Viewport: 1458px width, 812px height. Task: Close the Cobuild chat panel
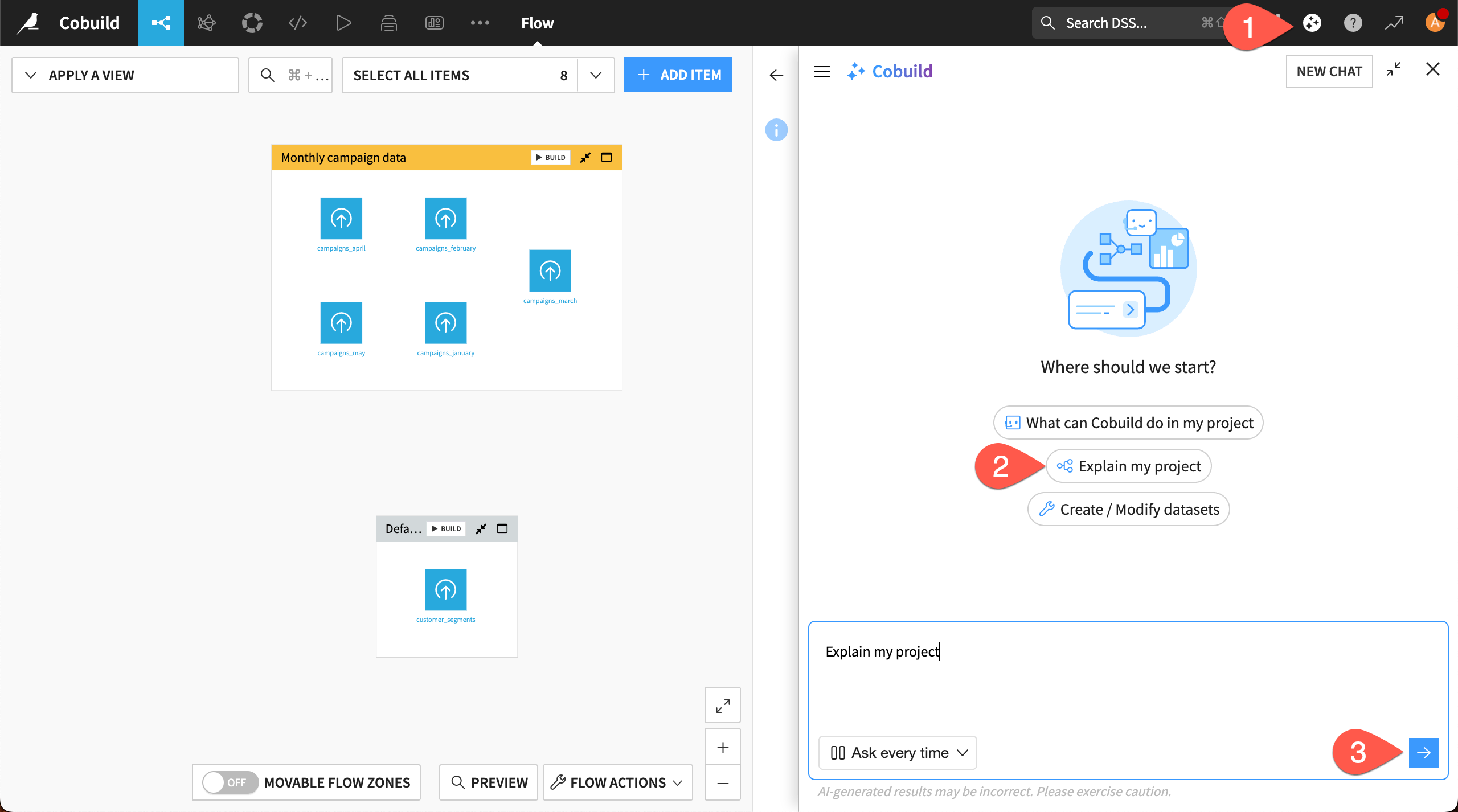pyautogui.click(x=1433, y=69)
